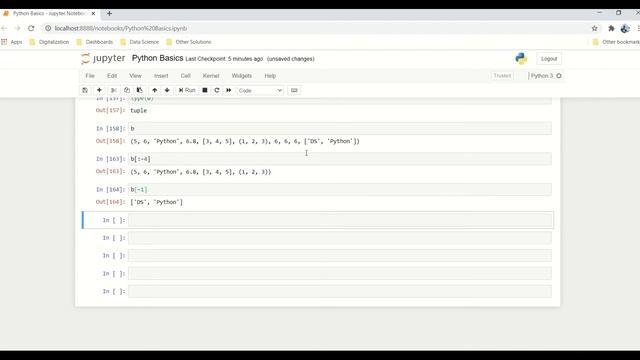Open the browser profile avatar
Image resolution: width=640 pixels, height=360 pixels.
625,28
